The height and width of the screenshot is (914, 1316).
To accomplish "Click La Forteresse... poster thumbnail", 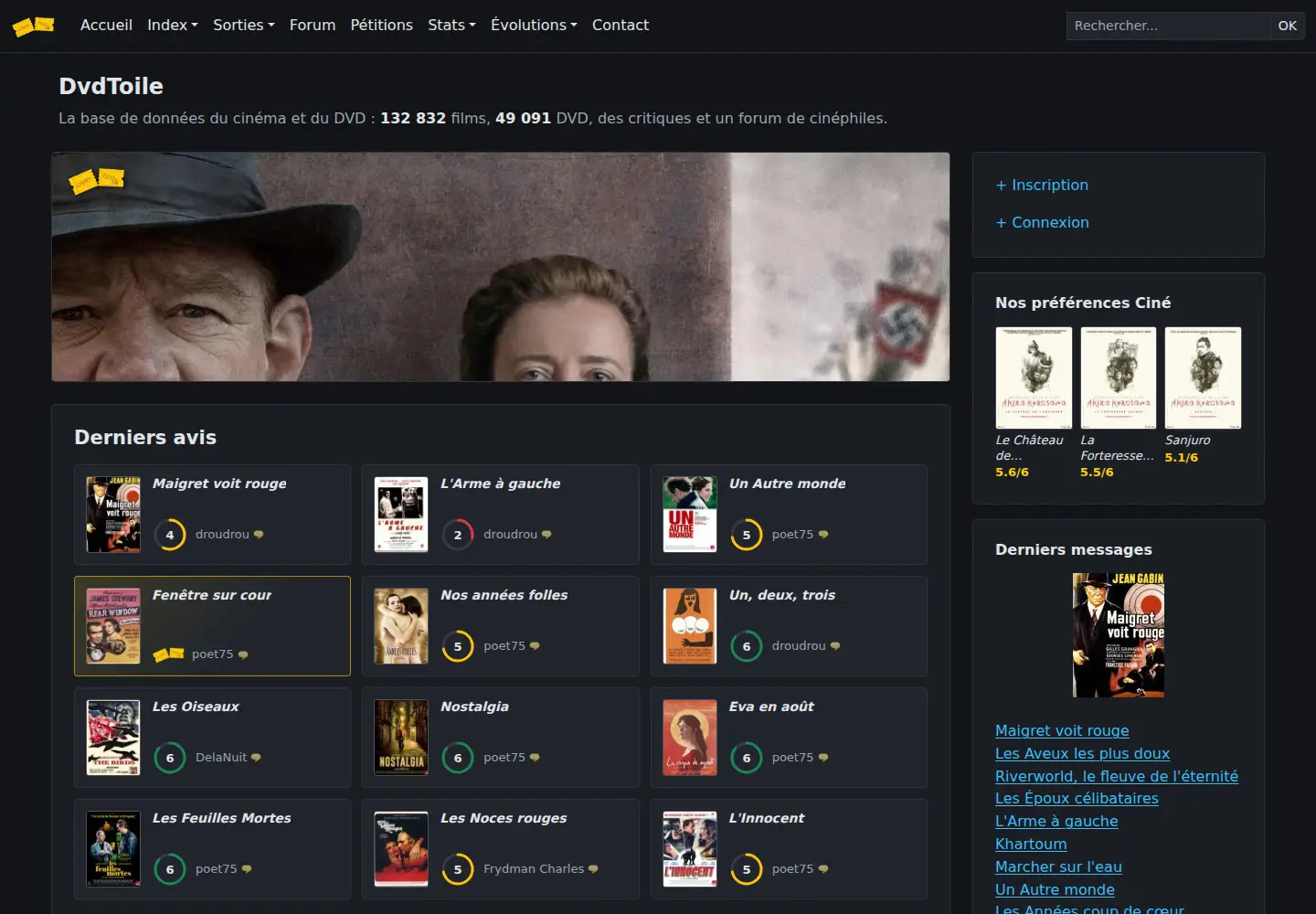I will point(1119,377).
